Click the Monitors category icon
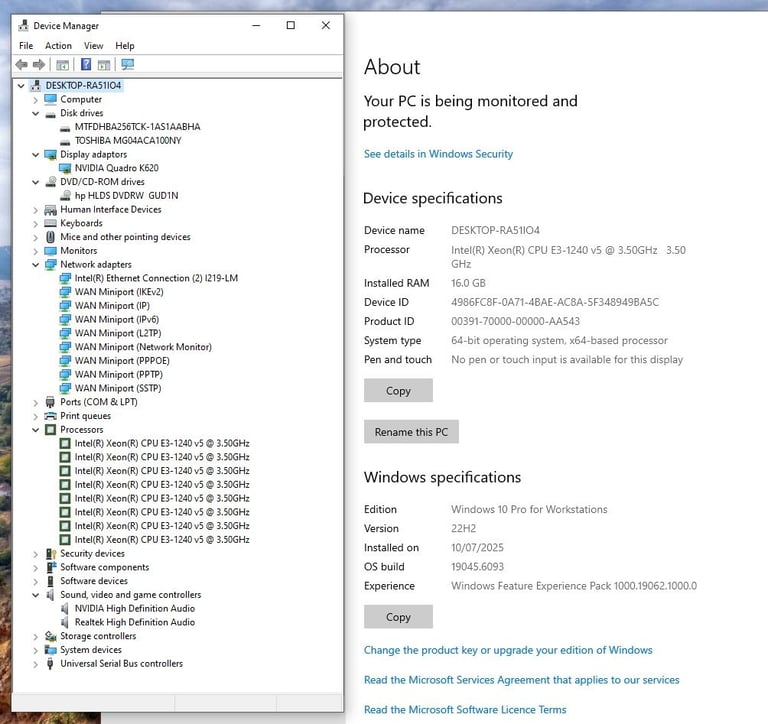This screenshot has width=768, height=724. (x=50, y=251)
